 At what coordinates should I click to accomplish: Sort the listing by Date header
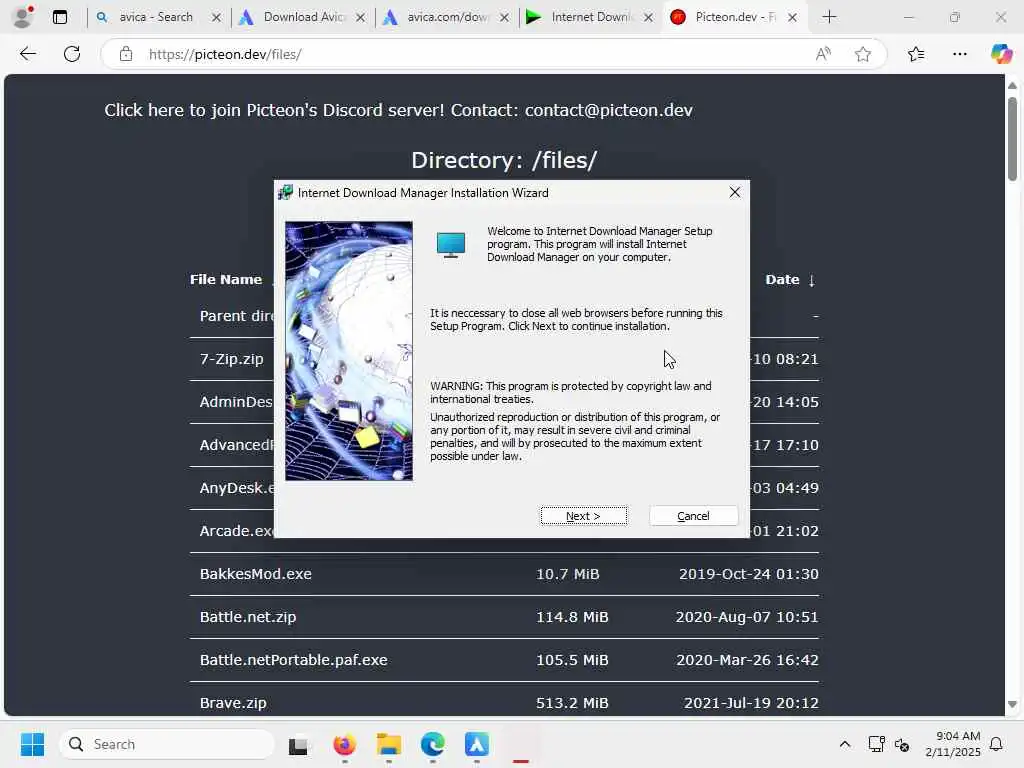point(782,280)
